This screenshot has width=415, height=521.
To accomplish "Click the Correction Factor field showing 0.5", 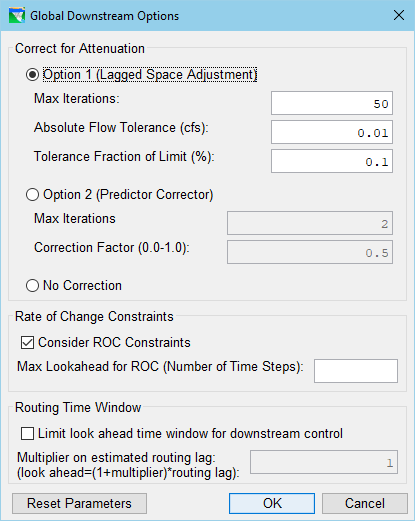I will point(310,252).
